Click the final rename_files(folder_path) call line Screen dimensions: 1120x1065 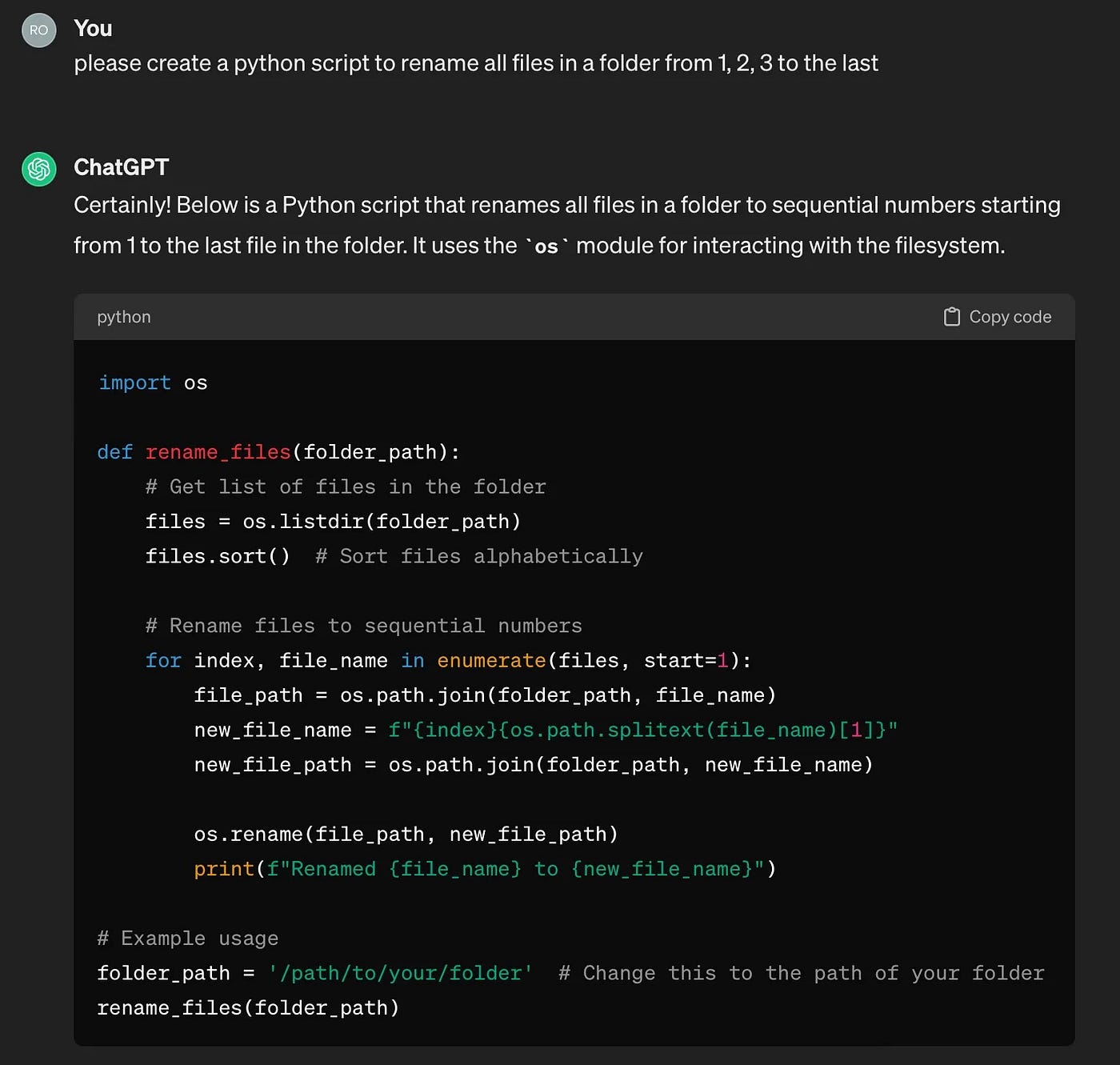(248, 1008)
